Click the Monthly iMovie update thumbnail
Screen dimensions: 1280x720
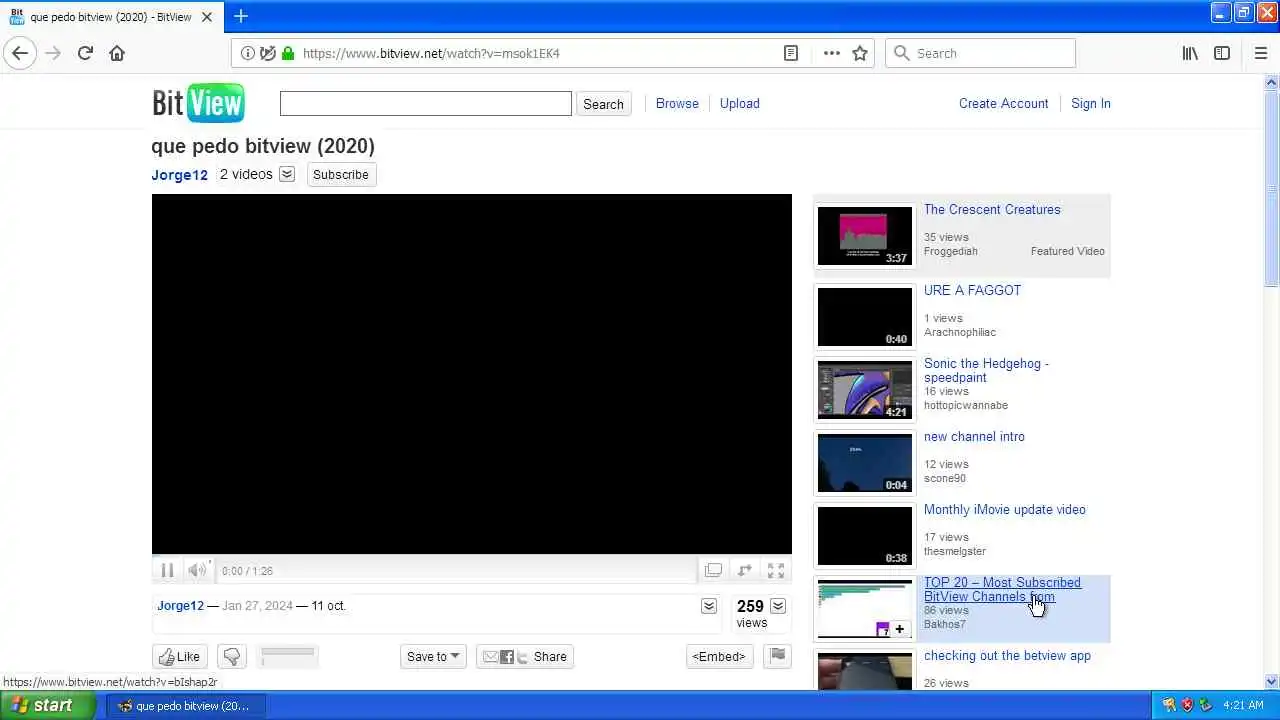[x=865, y=536]
